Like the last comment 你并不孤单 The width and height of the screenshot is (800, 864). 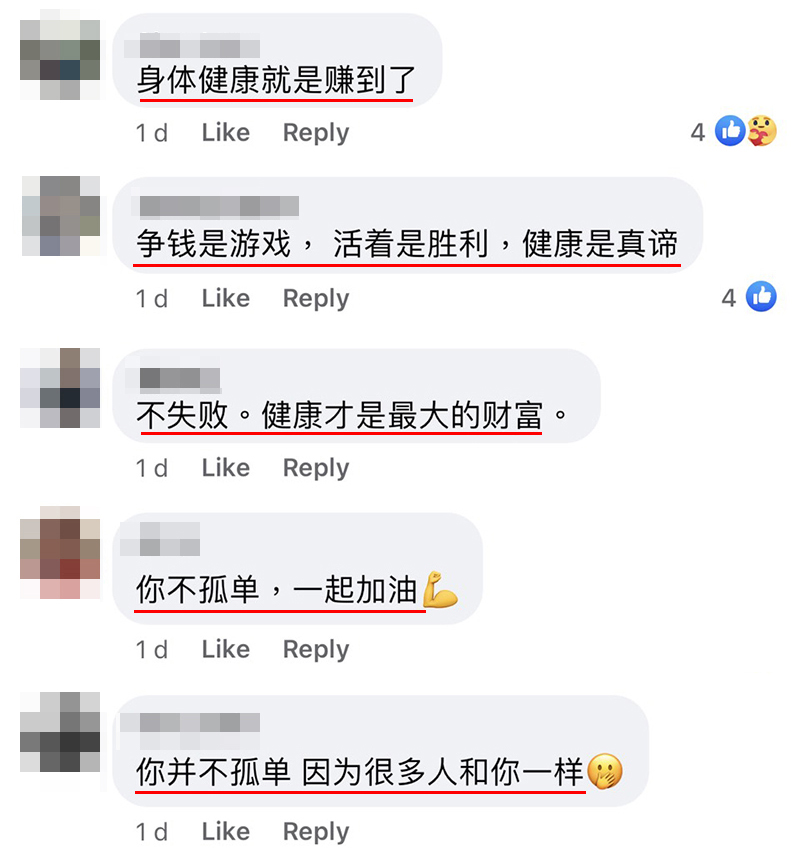coord(226,832)
